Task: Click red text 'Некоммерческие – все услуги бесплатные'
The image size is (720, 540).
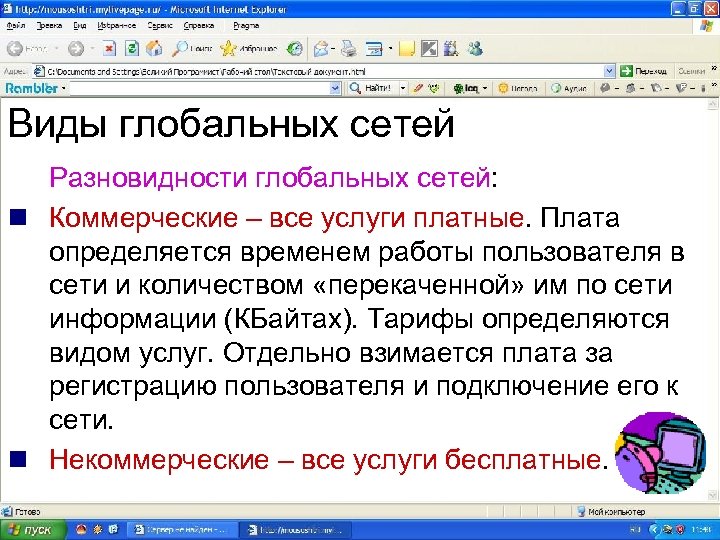Action: [x=325, y=459]
